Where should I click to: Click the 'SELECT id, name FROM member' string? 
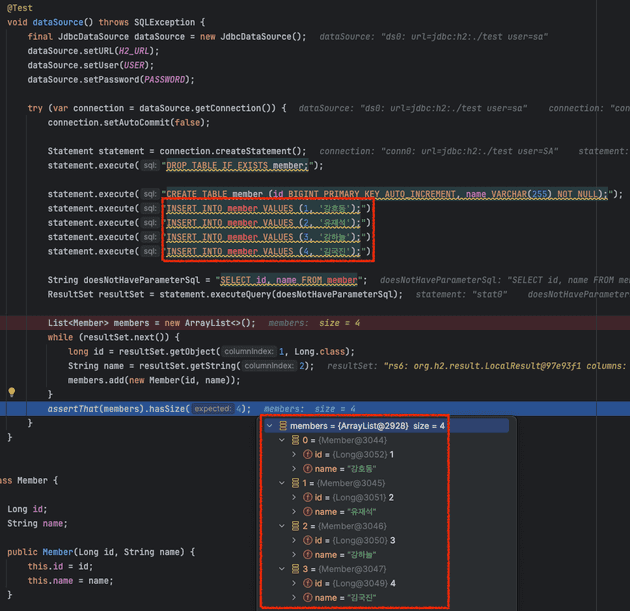point(288,280)
